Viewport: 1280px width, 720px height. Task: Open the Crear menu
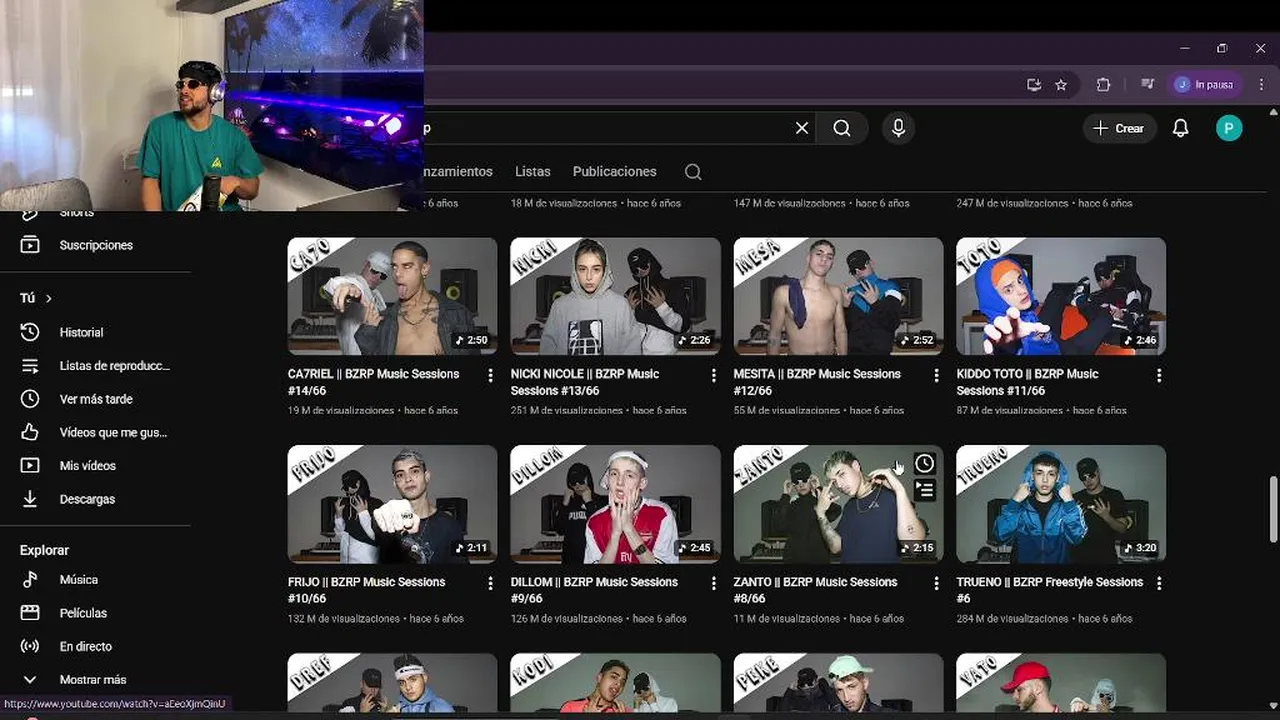pyautogui.click(x=1119, y=128)
